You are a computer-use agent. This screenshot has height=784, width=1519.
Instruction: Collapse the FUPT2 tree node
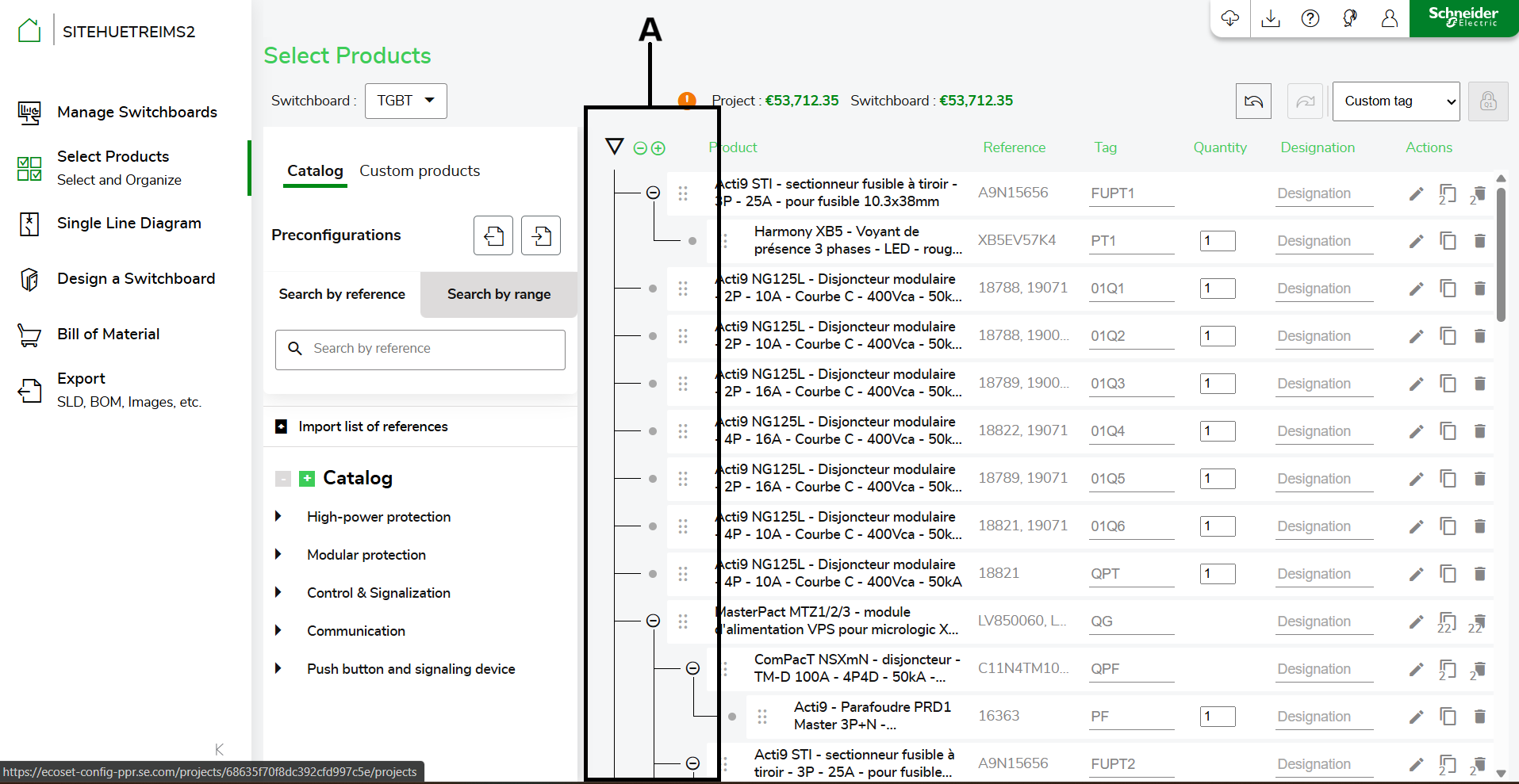[692, 763]
